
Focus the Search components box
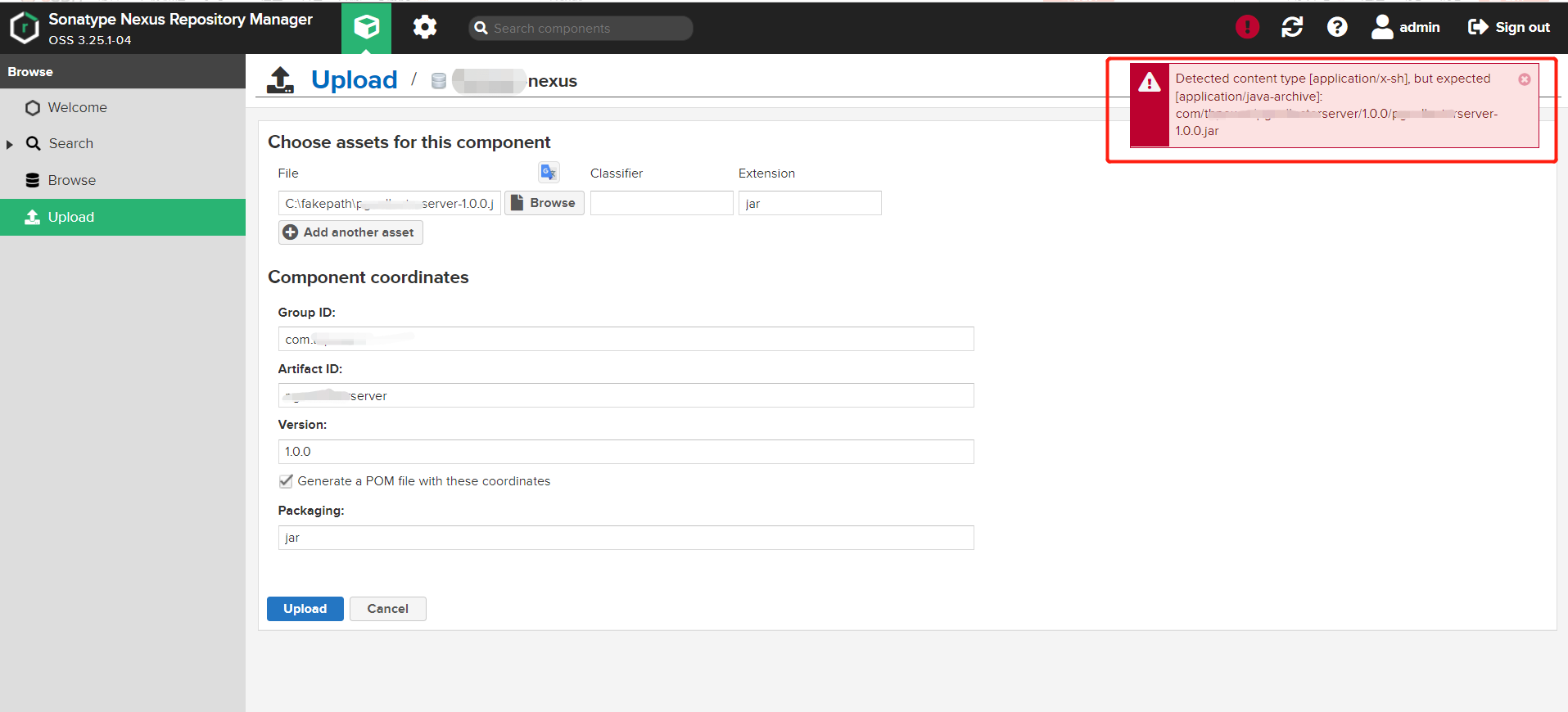coord(581,28)
